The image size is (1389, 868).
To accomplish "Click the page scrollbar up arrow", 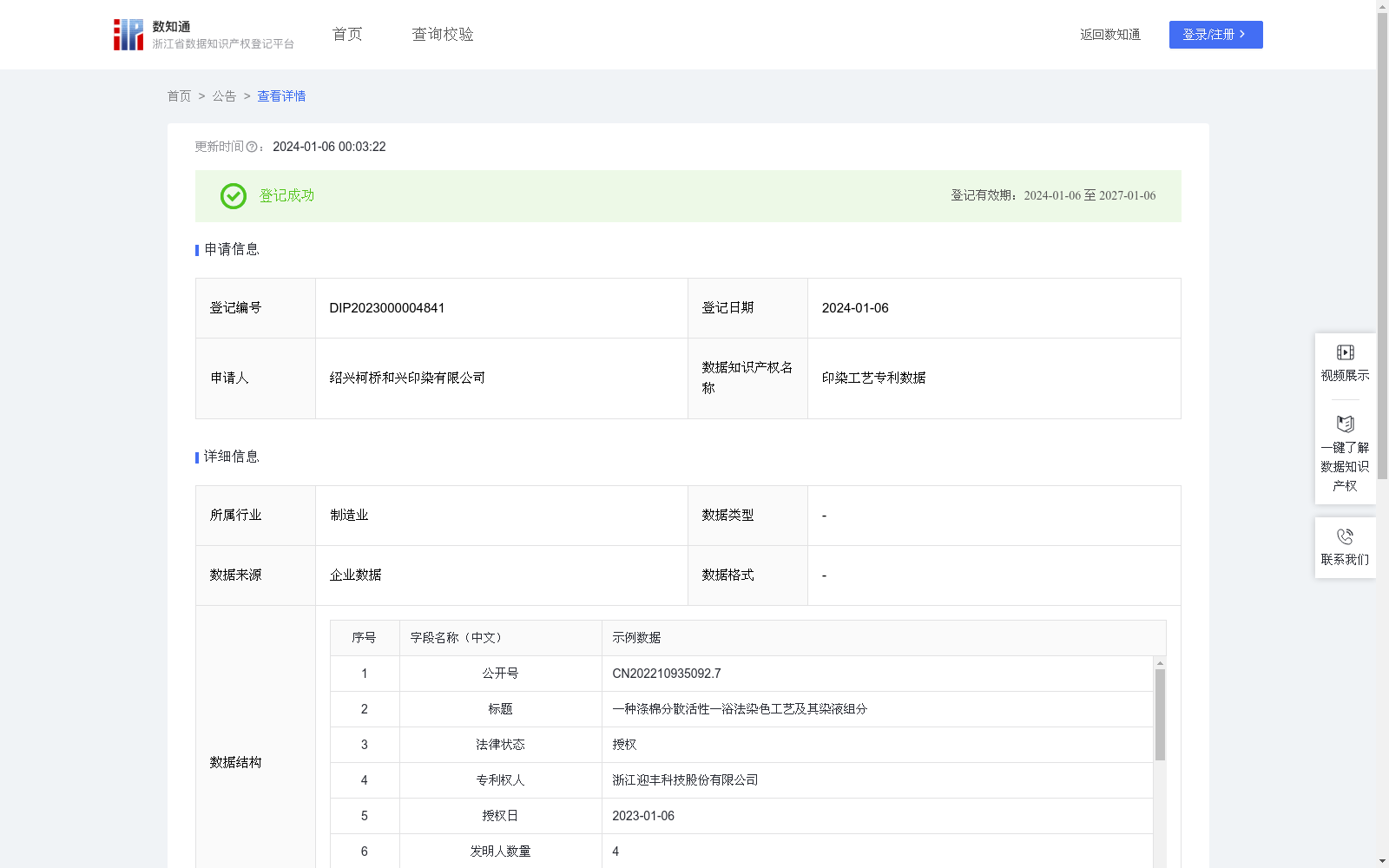I will coord(1382,6).
